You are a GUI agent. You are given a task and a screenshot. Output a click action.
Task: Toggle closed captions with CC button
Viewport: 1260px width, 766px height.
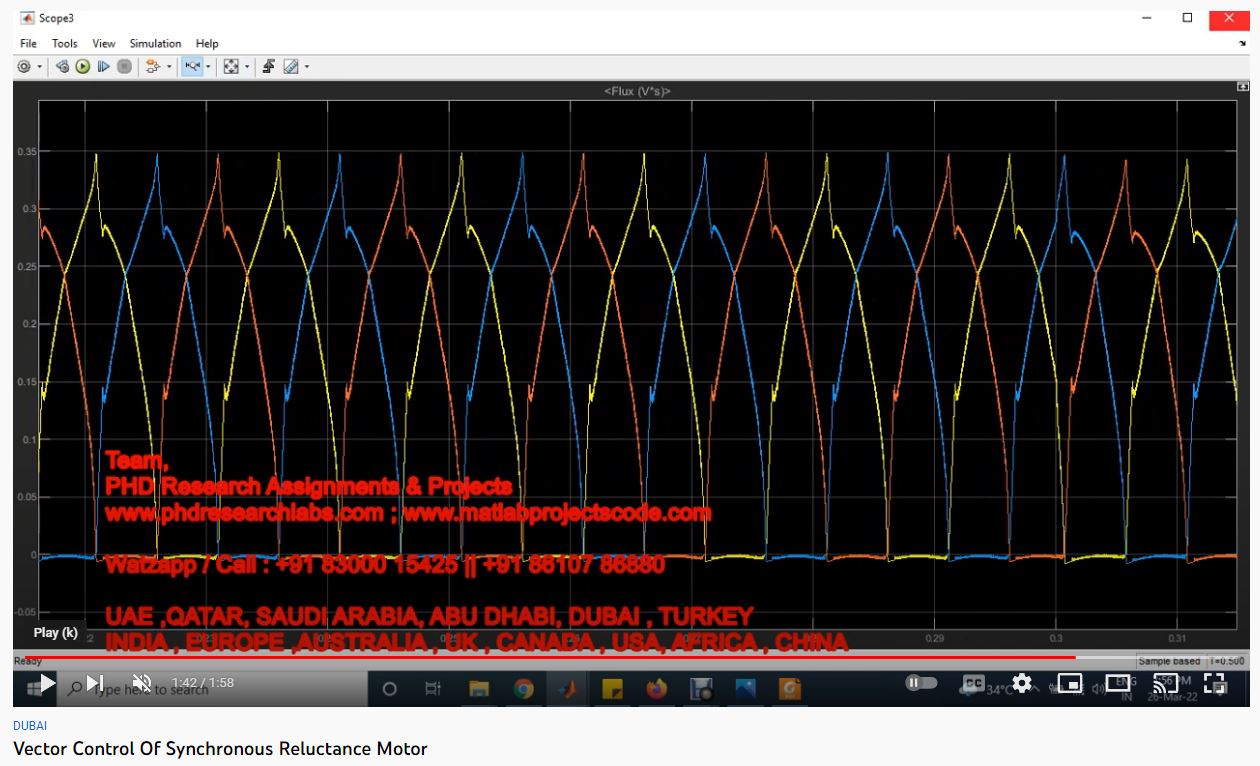coord(973,683)
